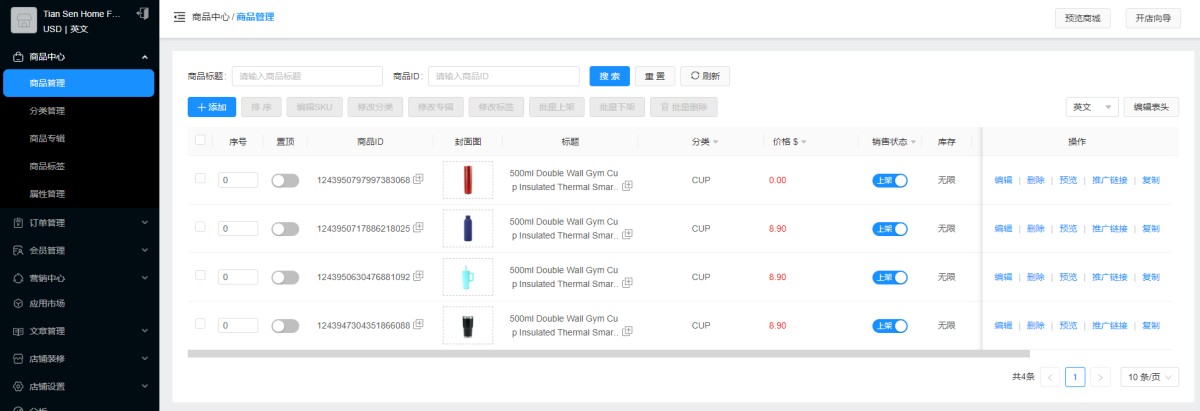The width and height of the screenshot is (1200, 411).
Task: Check the select-all checkbox in the table header
Action: [x=200, y=140]
